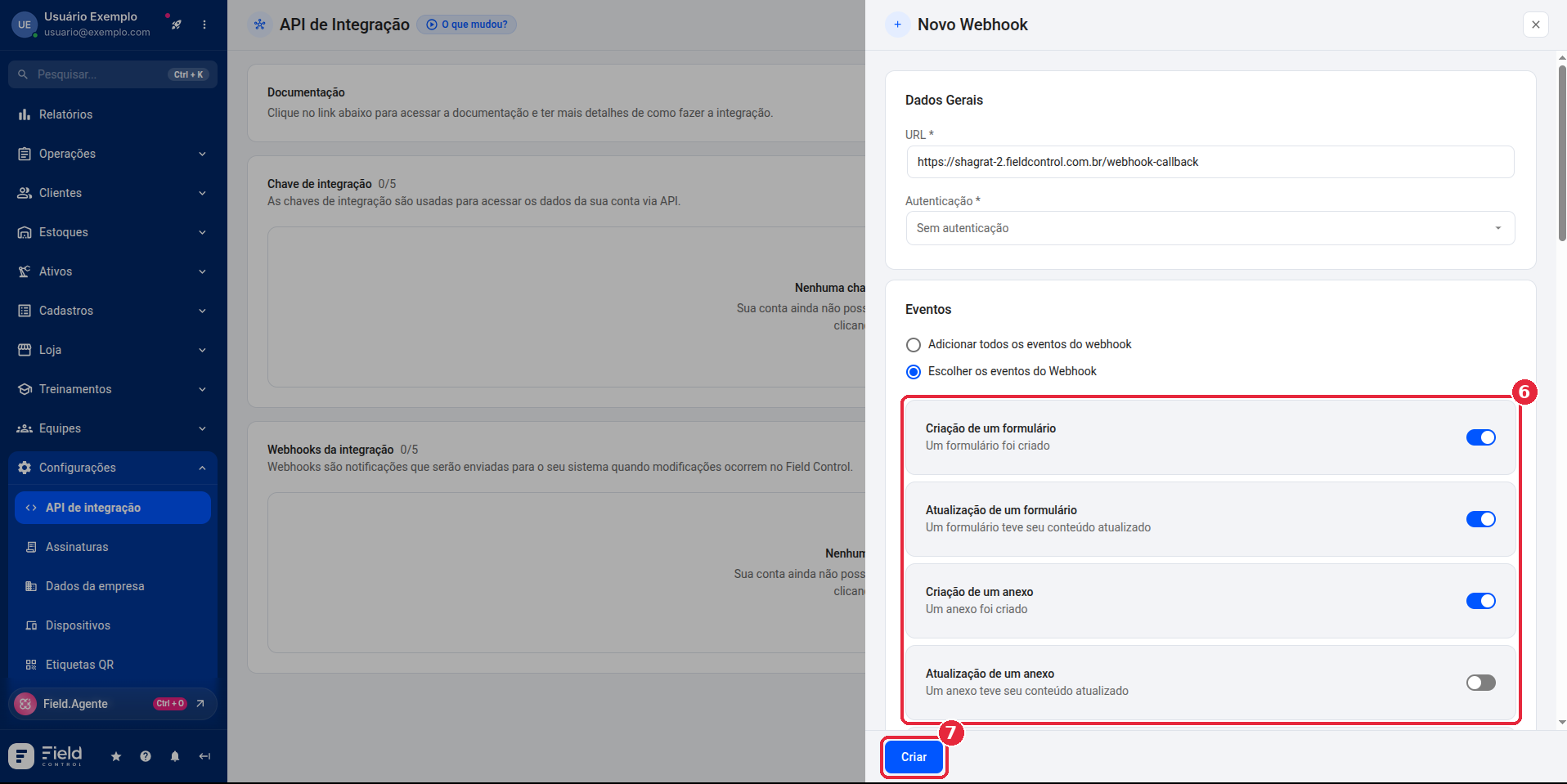Collapse the Configurações section chevron

click(202, 468)
